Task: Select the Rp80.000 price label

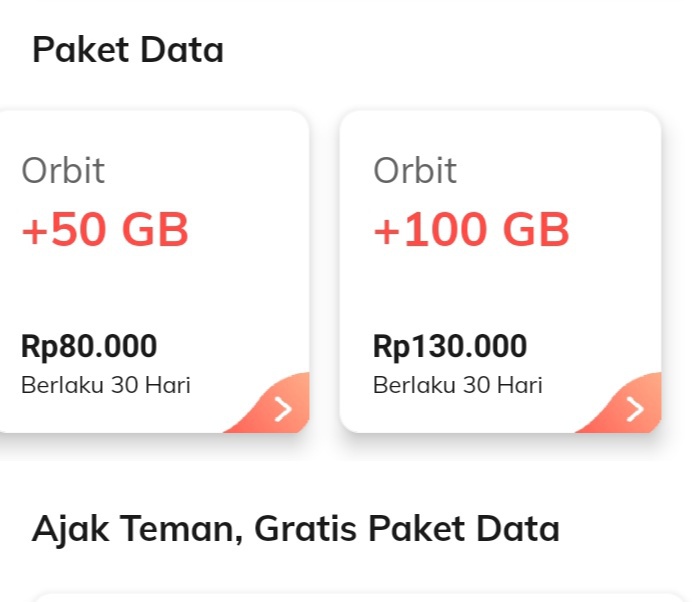Action: (x=89, y=347)
